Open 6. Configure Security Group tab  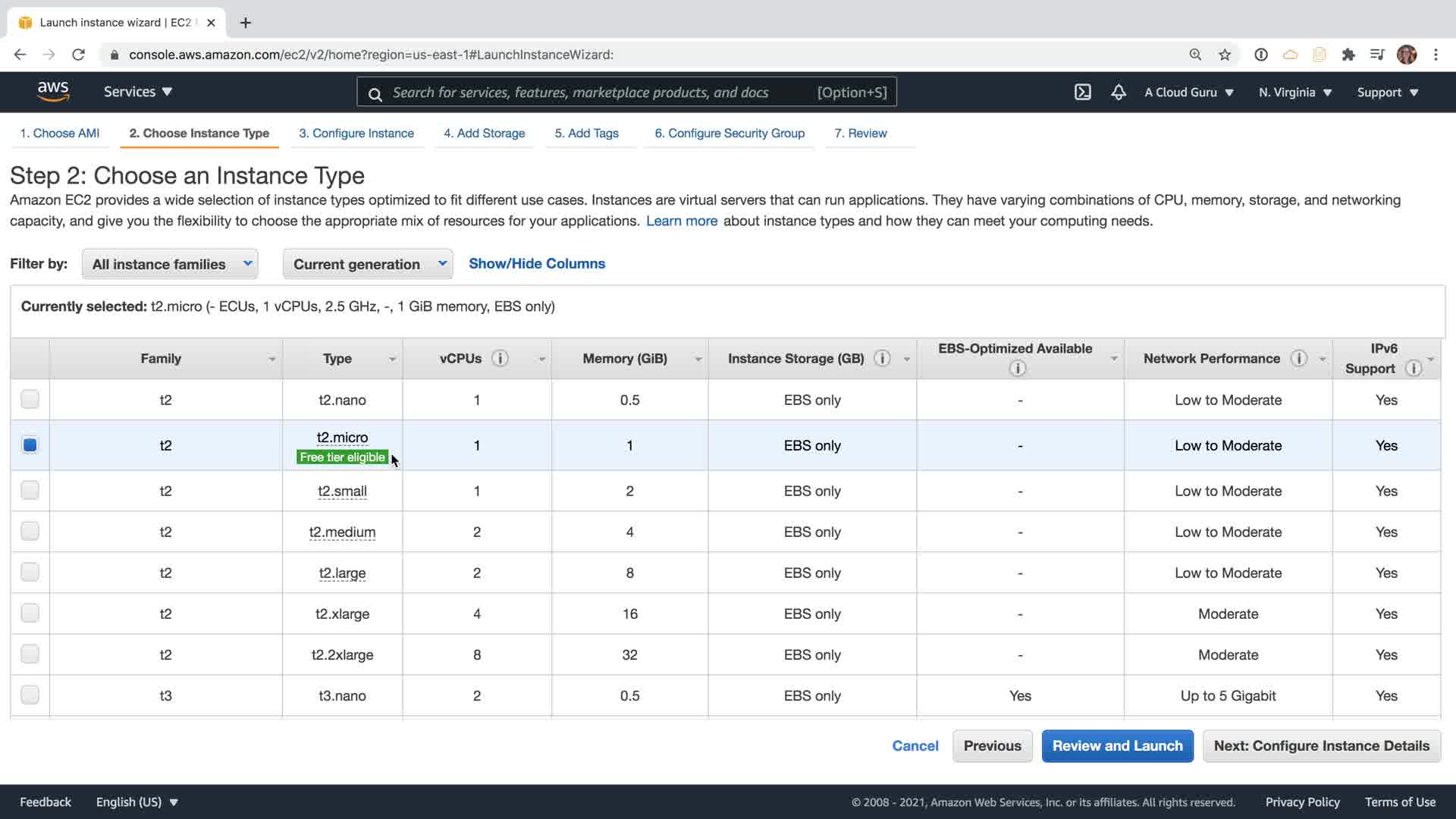coord(729,133)
